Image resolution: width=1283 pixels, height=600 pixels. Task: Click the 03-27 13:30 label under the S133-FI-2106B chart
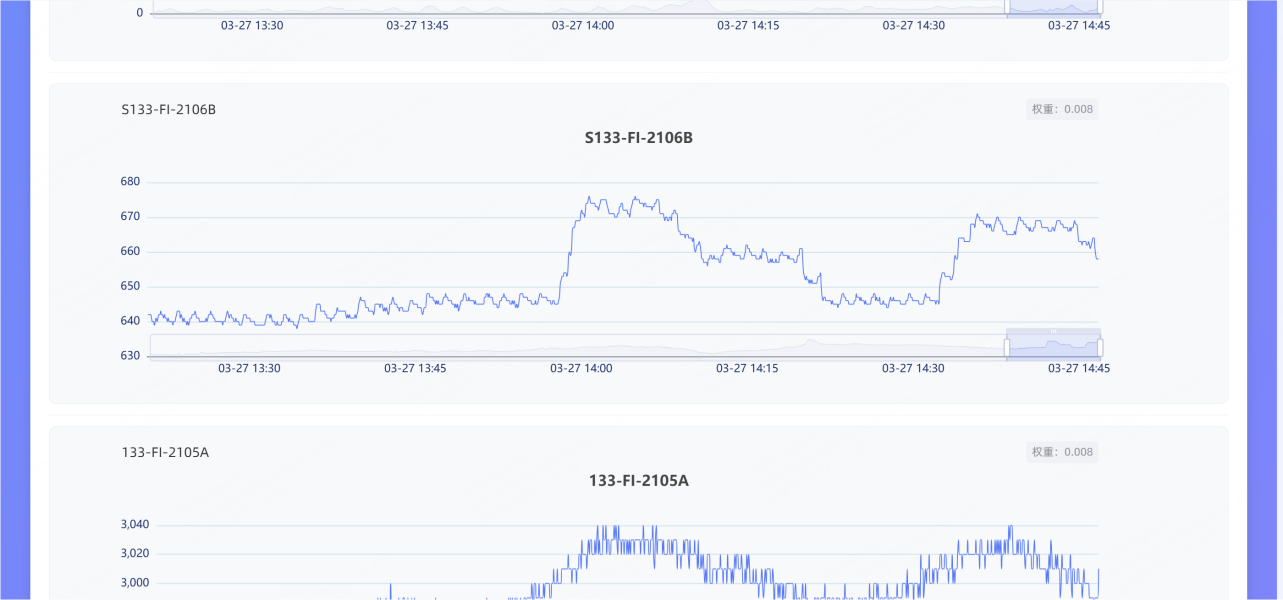point(249,368)
